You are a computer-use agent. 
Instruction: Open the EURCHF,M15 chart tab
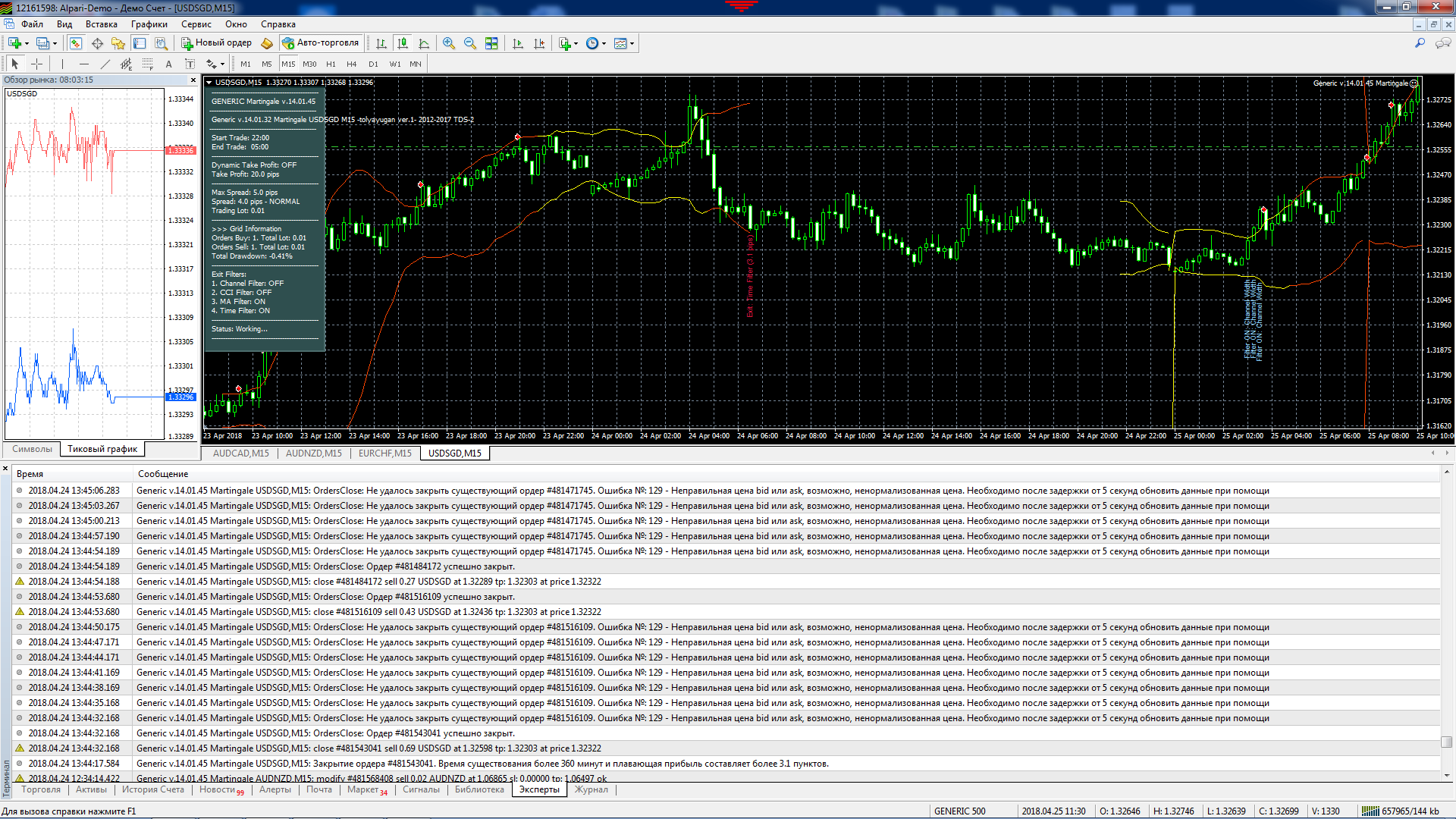point(385,453)
